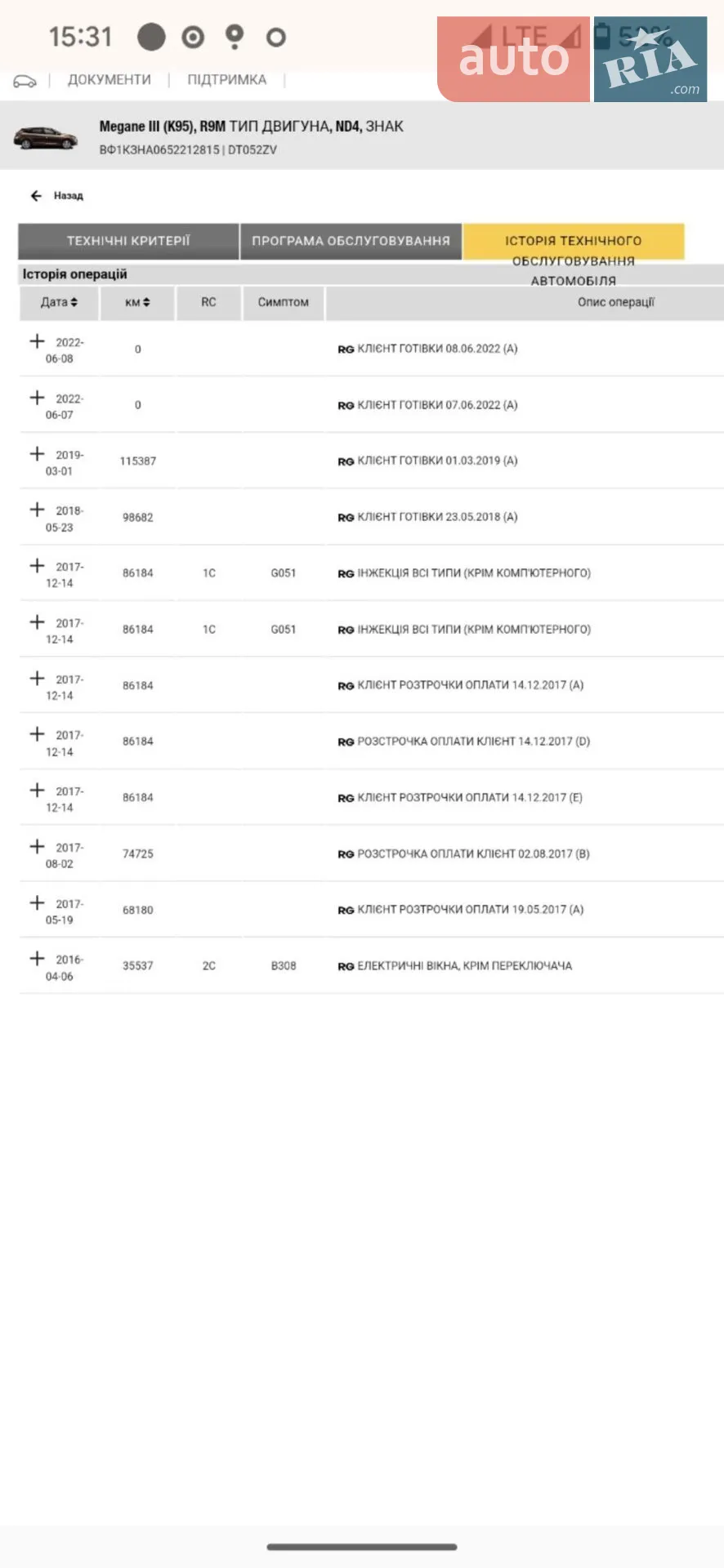Click the RC column header
The image size is (724, 1568).
[x=208, y=302]
